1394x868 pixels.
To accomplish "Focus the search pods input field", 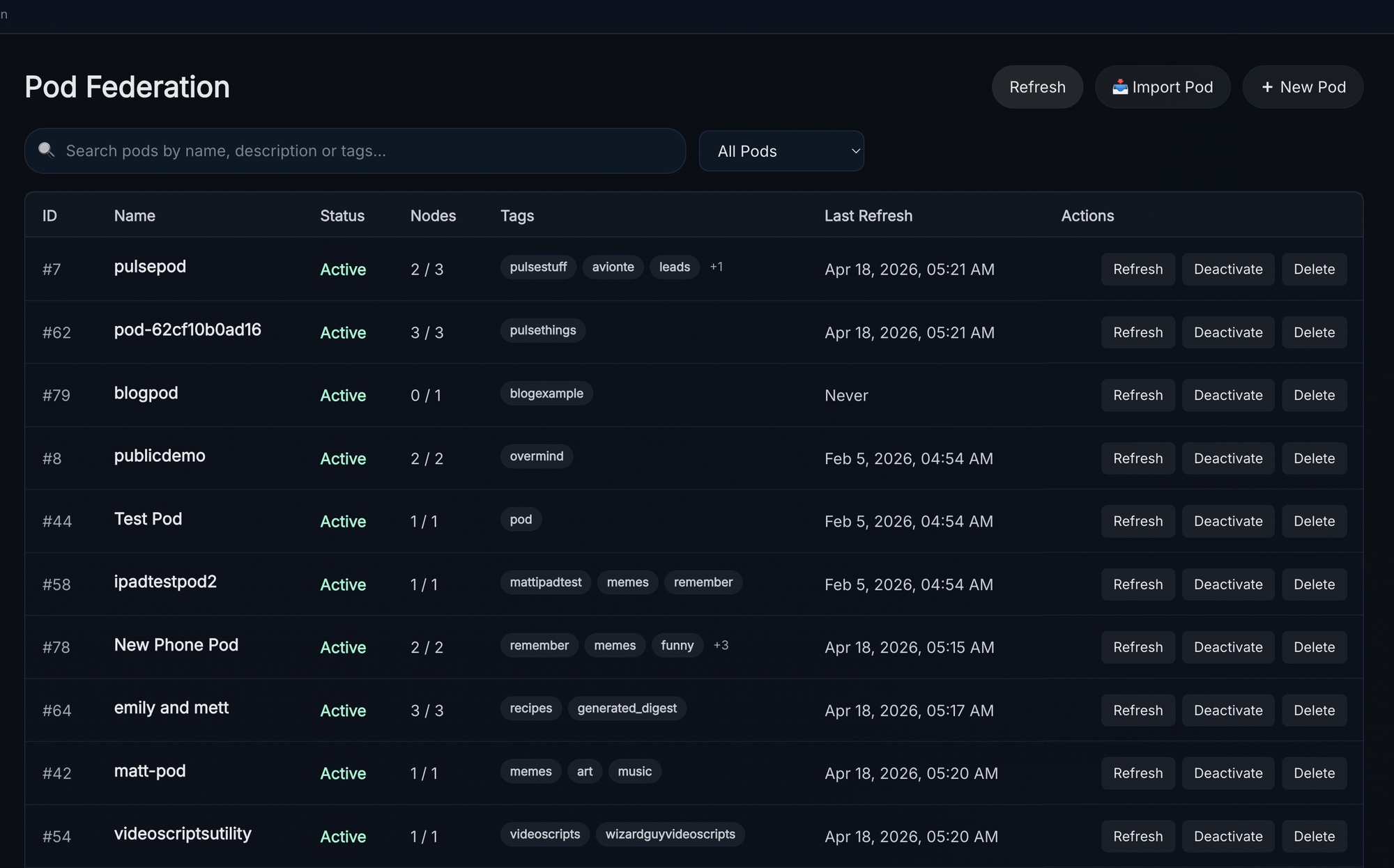I will 362,151.
